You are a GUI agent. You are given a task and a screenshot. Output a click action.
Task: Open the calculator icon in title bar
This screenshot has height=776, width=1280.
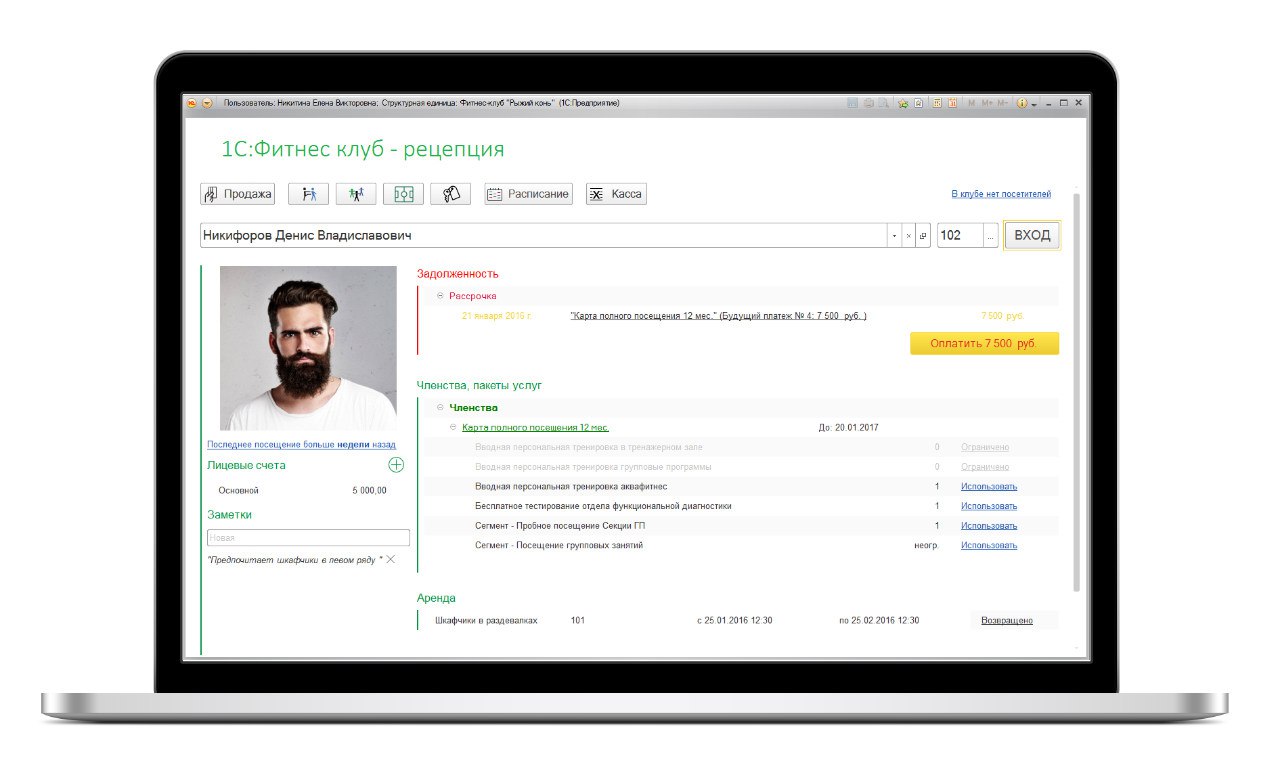[937, 103]
